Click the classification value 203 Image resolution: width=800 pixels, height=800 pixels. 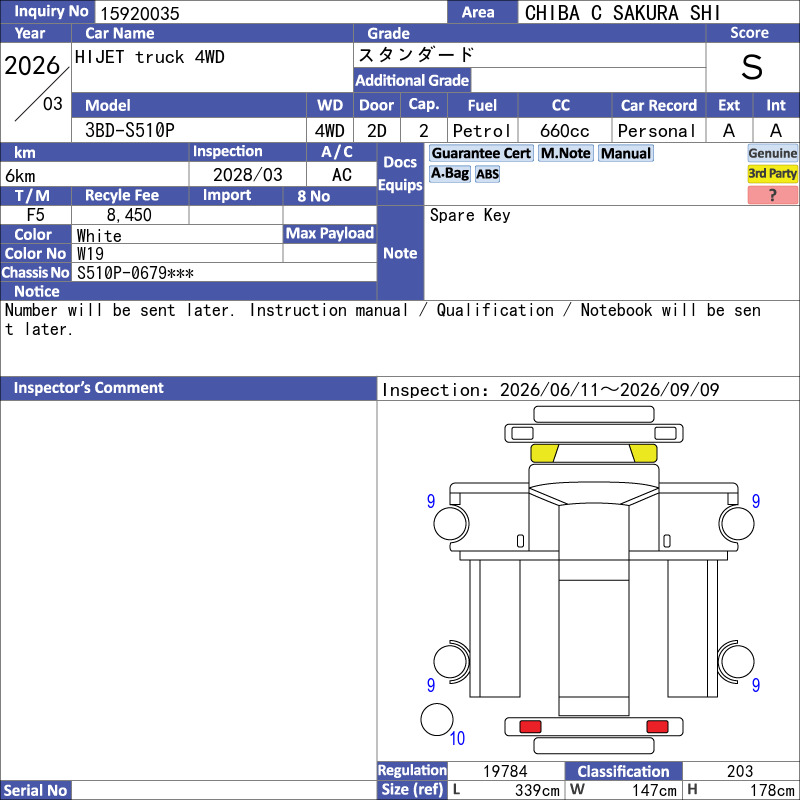(x=740, y=771)
